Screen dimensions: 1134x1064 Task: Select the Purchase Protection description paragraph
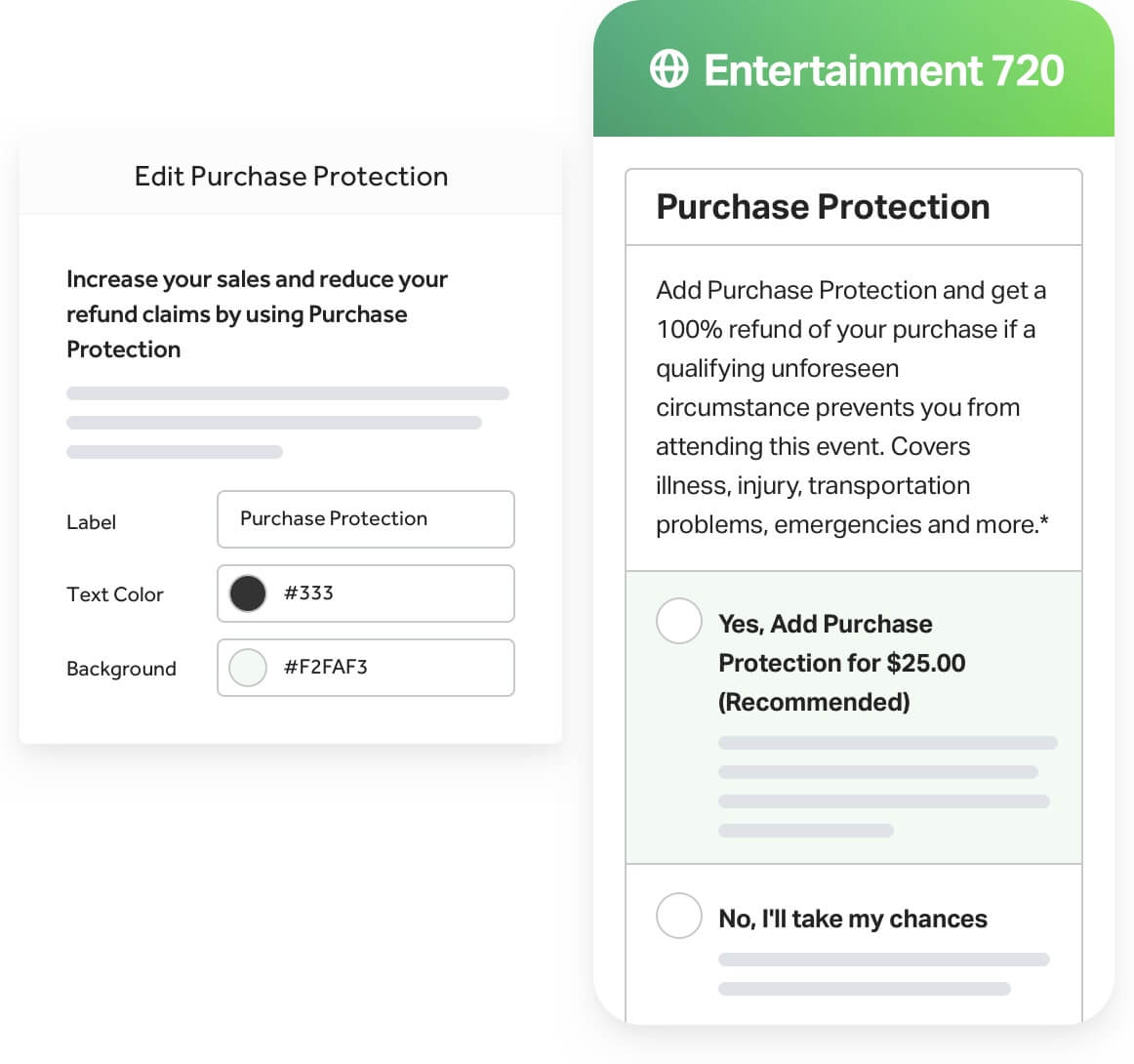click(849, 407)
